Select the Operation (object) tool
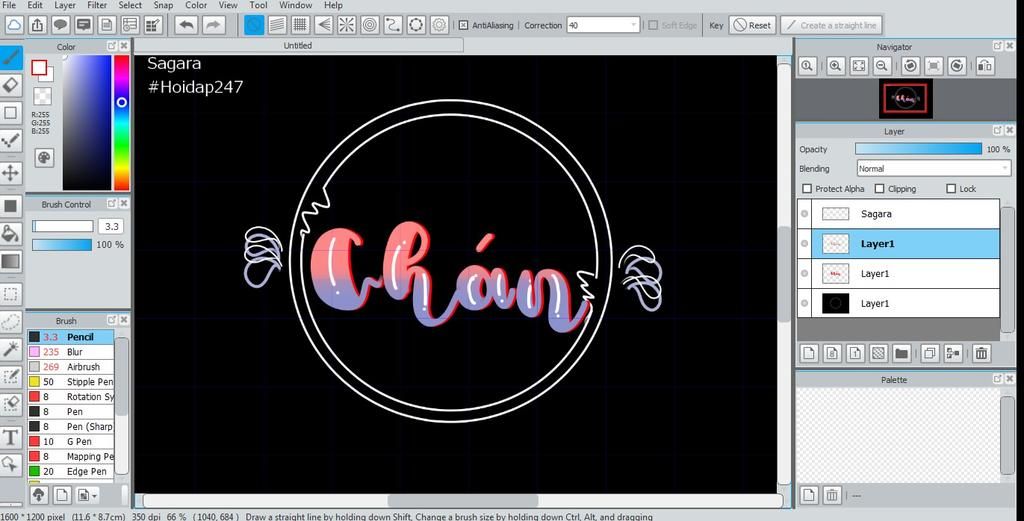Image resolution: width=1024 pixels, height=521 pixels. point(10,464)
